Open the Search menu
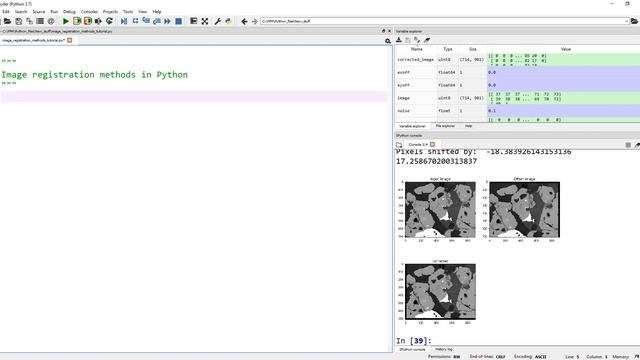The width and height of the screenshot is (640, 360). (x=21, y=12)
